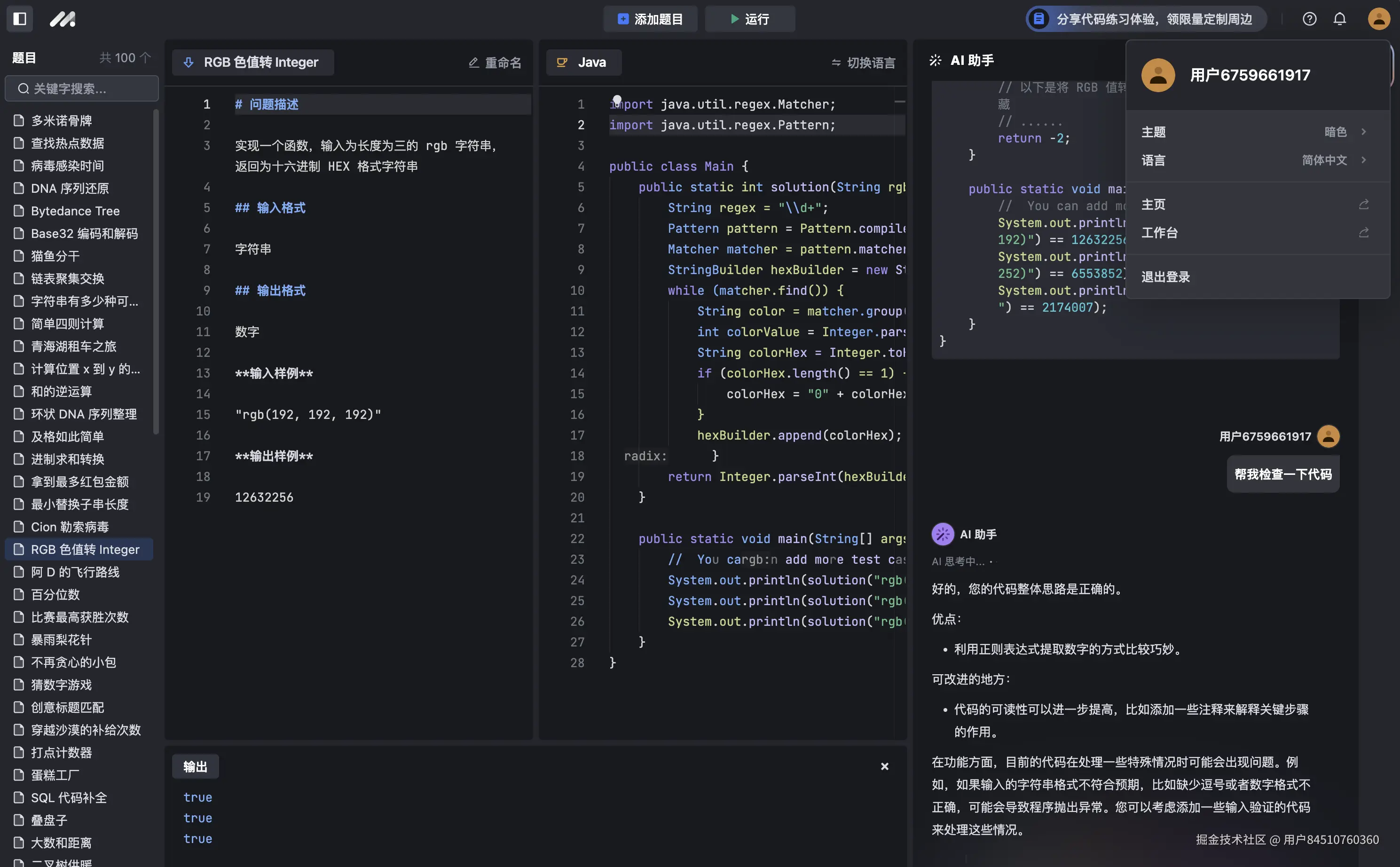Click the MarsCode logo icon

tap(63, 19)
